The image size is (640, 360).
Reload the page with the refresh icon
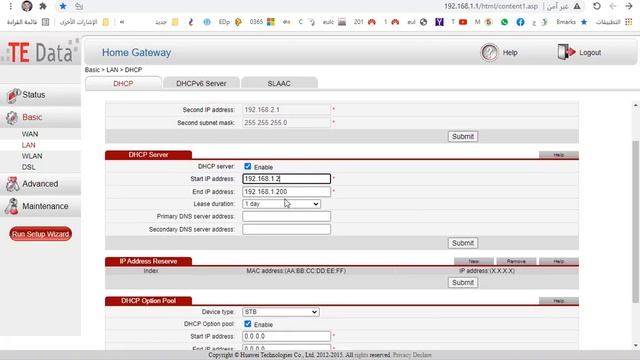597,6
